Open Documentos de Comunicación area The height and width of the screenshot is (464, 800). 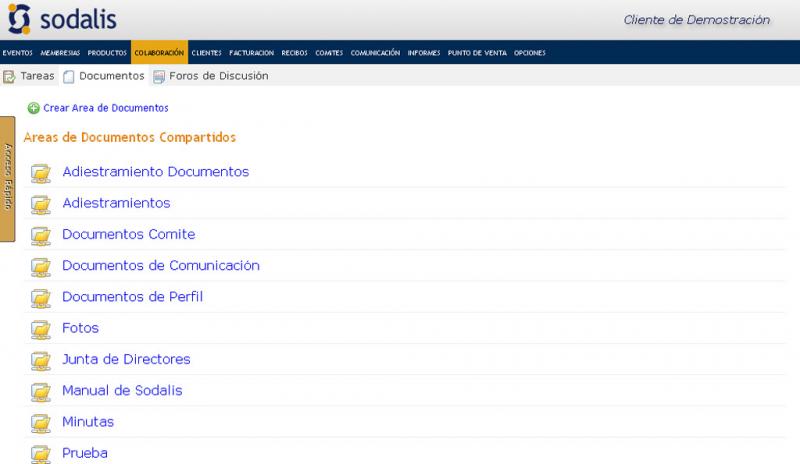160,266
